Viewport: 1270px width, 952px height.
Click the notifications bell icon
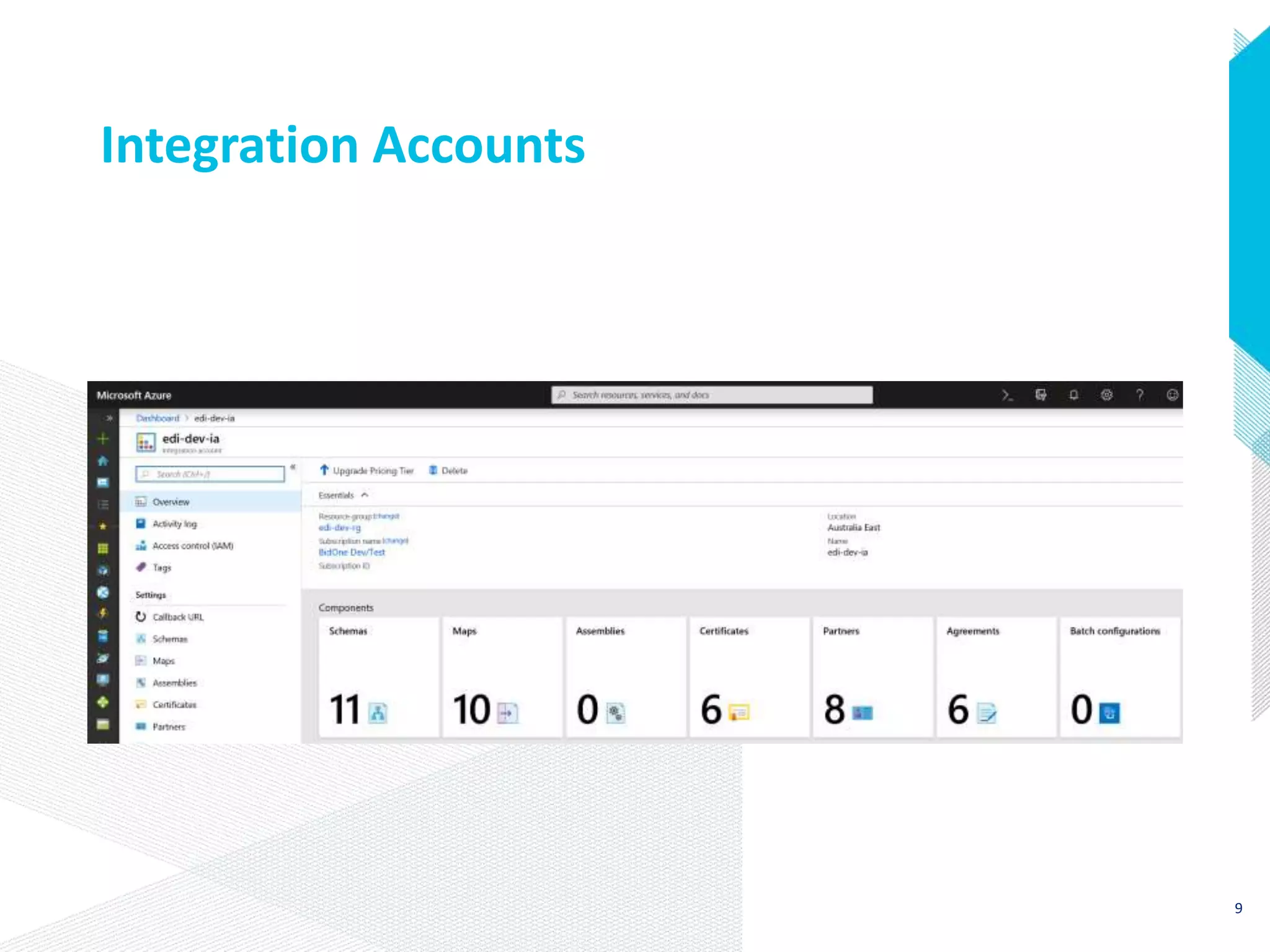pos(1073,395)
